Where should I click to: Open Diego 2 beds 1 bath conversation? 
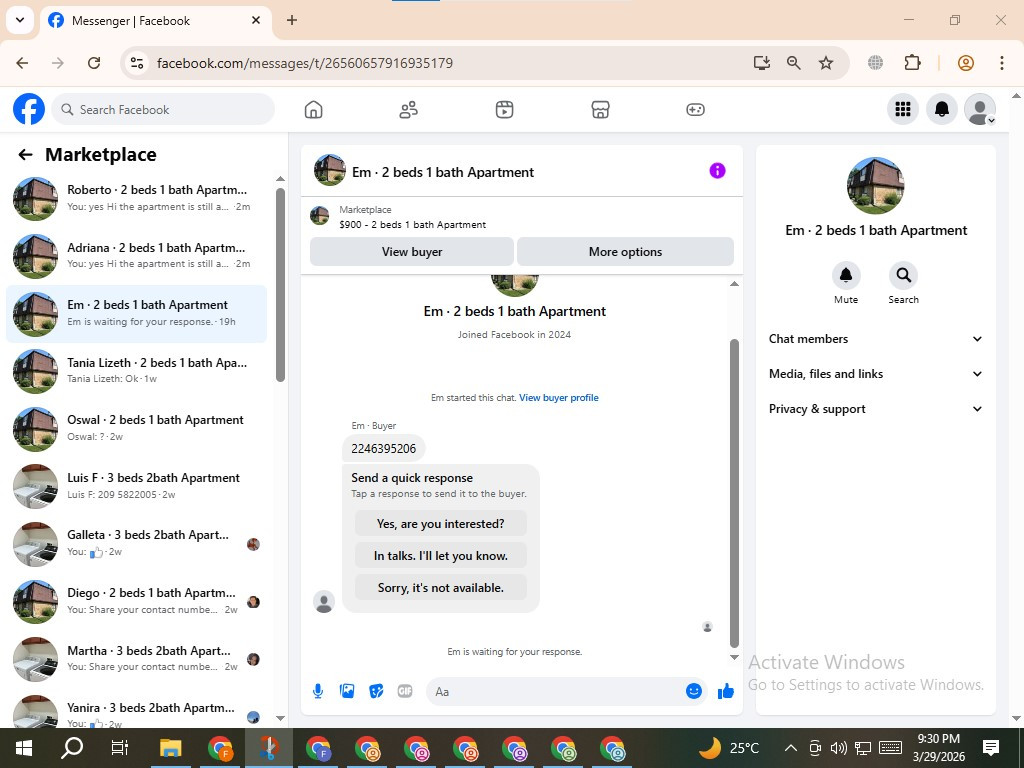click(x=137, y=601)
